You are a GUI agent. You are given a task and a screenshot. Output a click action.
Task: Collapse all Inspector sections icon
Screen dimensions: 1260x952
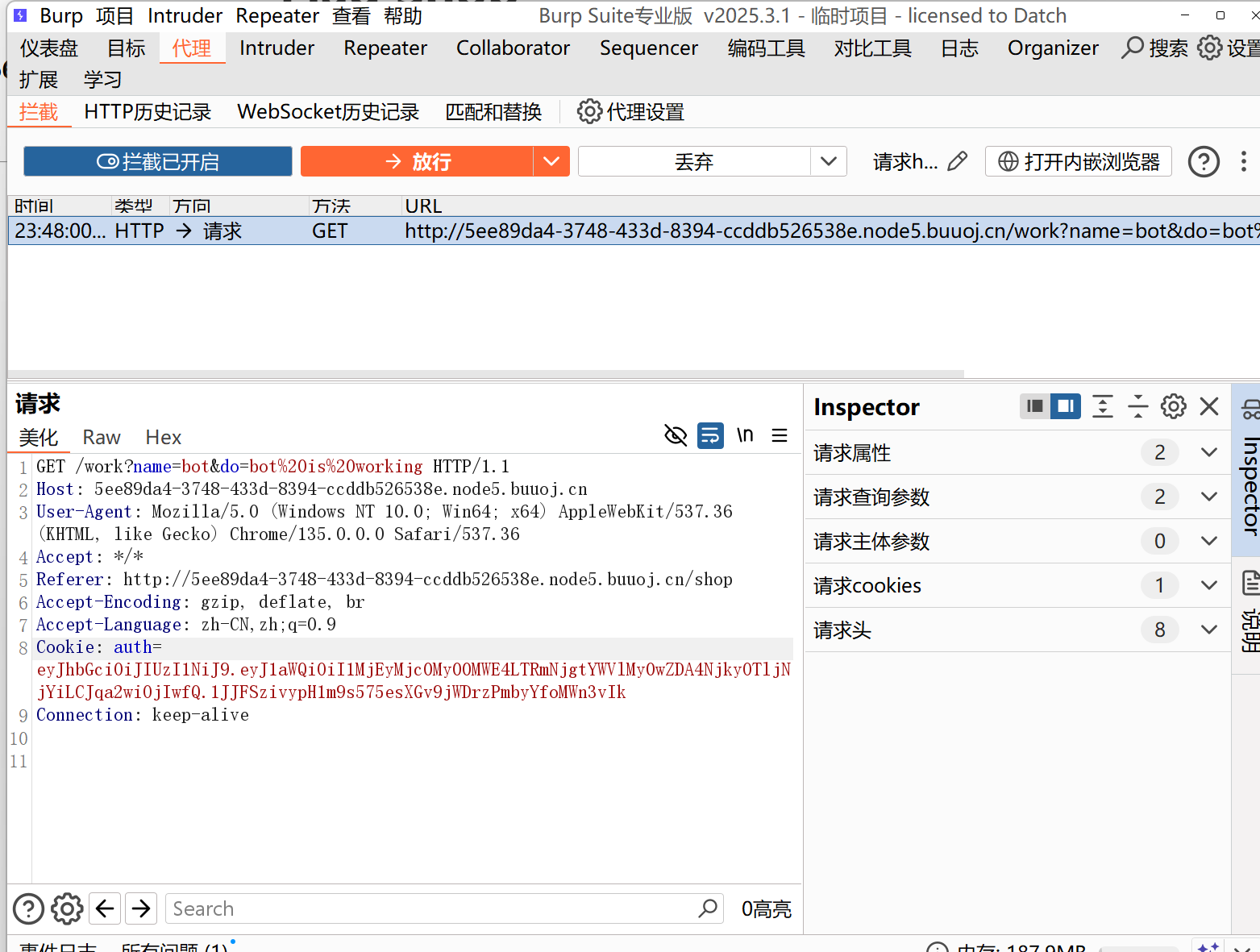click(1137, 406)
